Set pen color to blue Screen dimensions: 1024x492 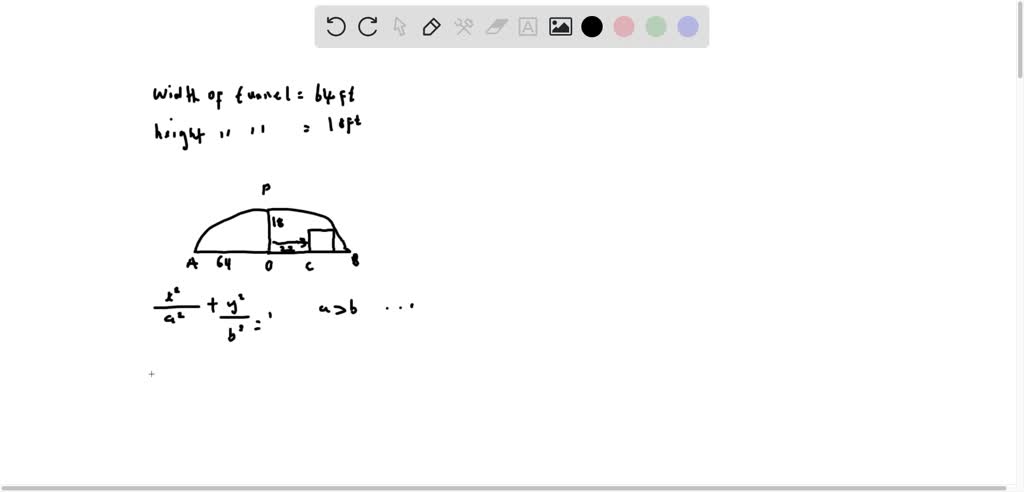(688, 27)
